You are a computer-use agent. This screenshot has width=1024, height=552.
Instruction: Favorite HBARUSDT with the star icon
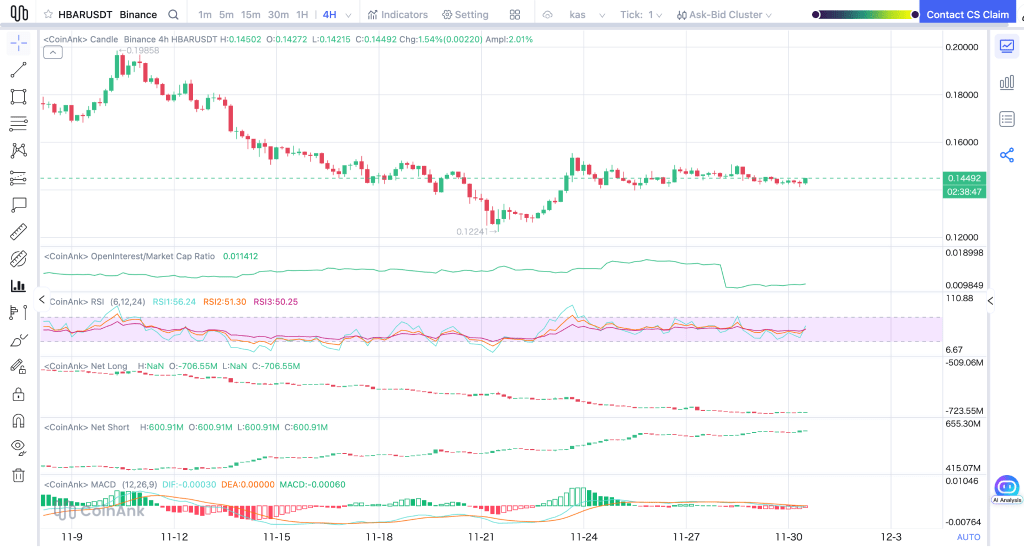(x=48, y=14)
